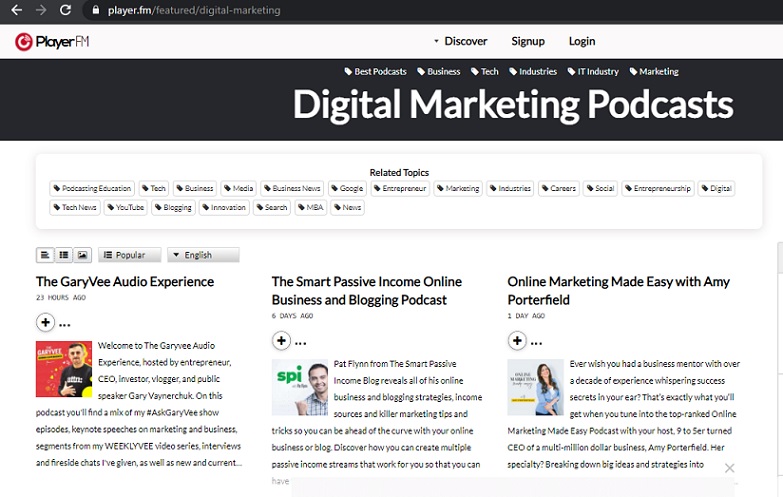Click the player.fm URL in the address bar
The width and height of the screenshot is (783, 497).
pyautogui.click(x=194, y=10)
